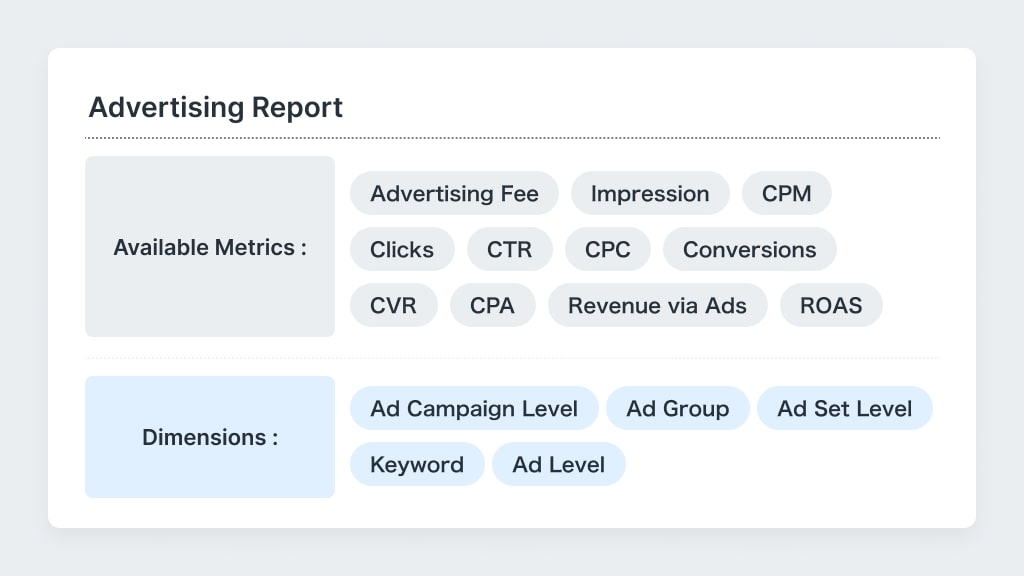Screen dimensions: 1024x576
Task: Click the CPC metric pill
Action: (x=607, y=249)
